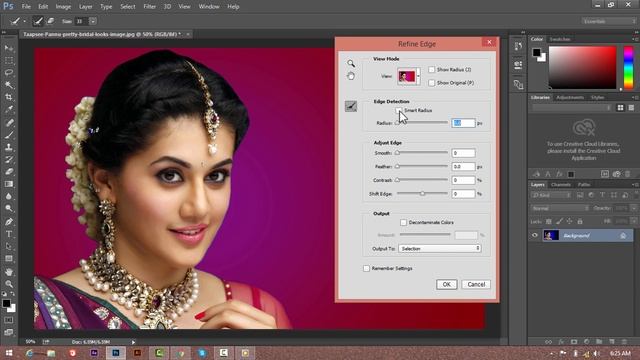The image size is (640, 360).
Task: Click the Refine Edge hand tool
Action: [351, 76]
